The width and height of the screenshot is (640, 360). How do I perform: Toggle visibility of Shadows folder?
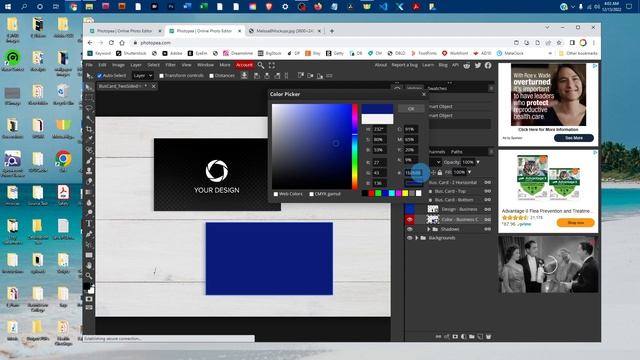410,229
